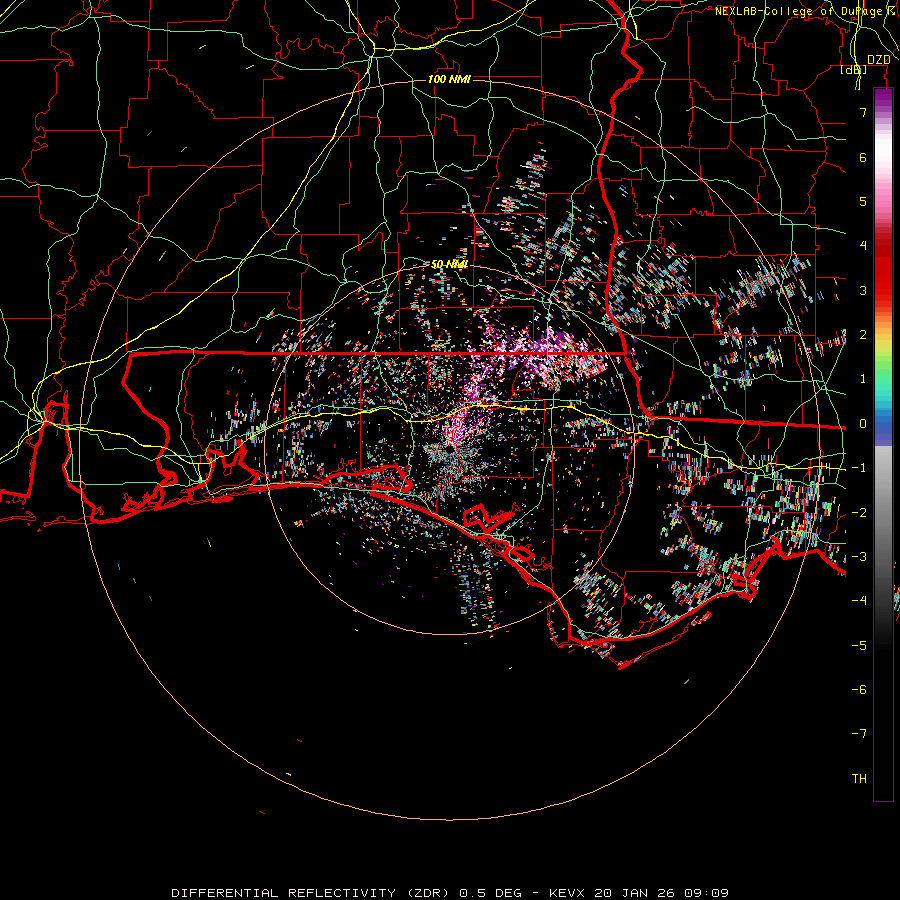Viewport: 900px width, 900px height.
Task: Click the -3 value on the color scale
Action: [x=859, y=557]
